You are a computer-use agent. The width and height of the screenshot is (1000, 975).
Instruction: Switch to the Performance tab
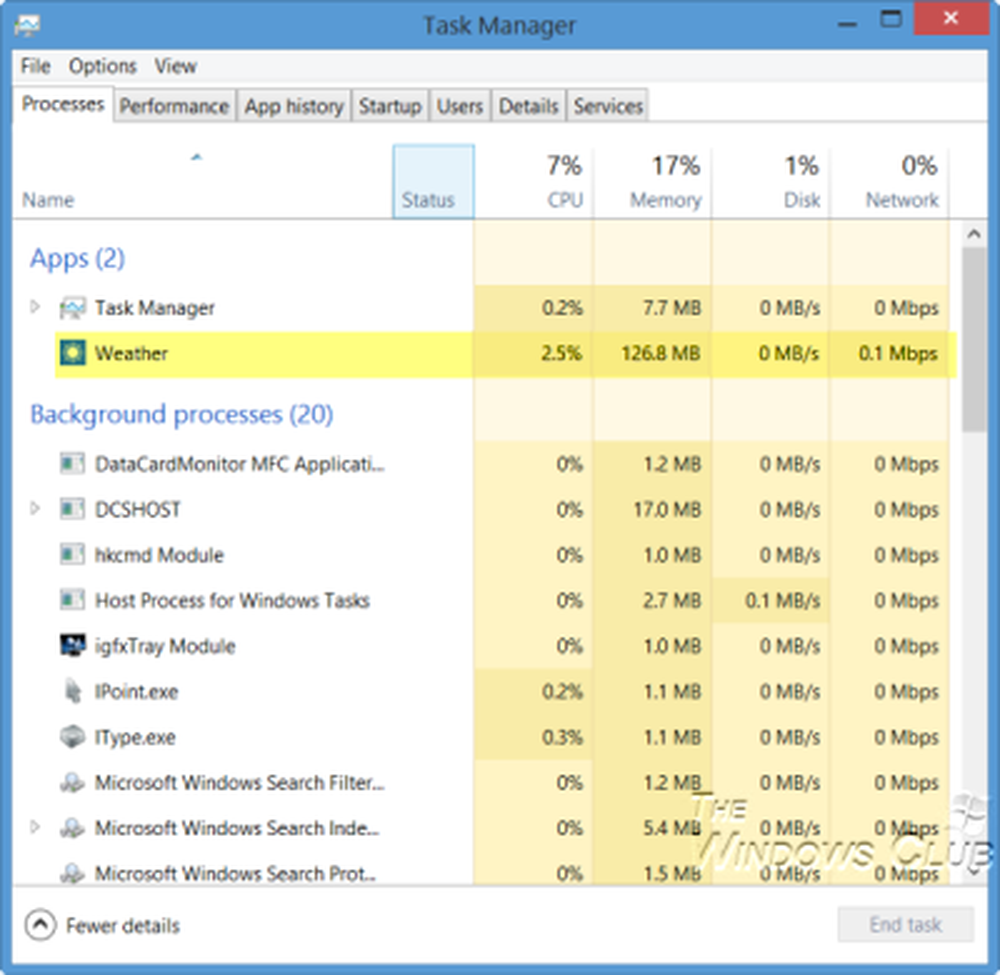[x=174, y=106]
